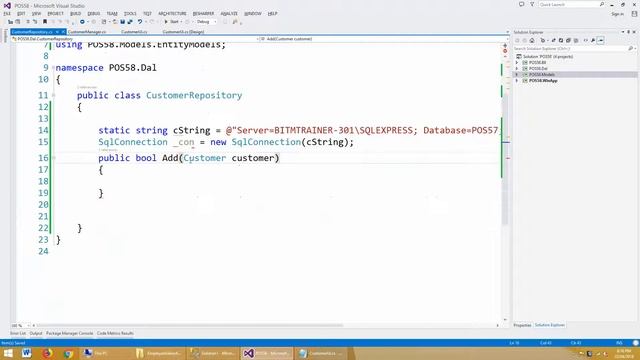Expand the POS58.WinApp project node
The image size is (640, 360).
point(517,81)
